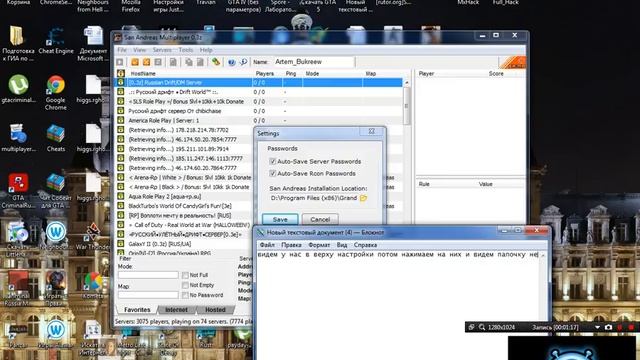Screen dimensions: 640x360
Task: Click the blue help question-mark icon
Action: click(231, 62)
